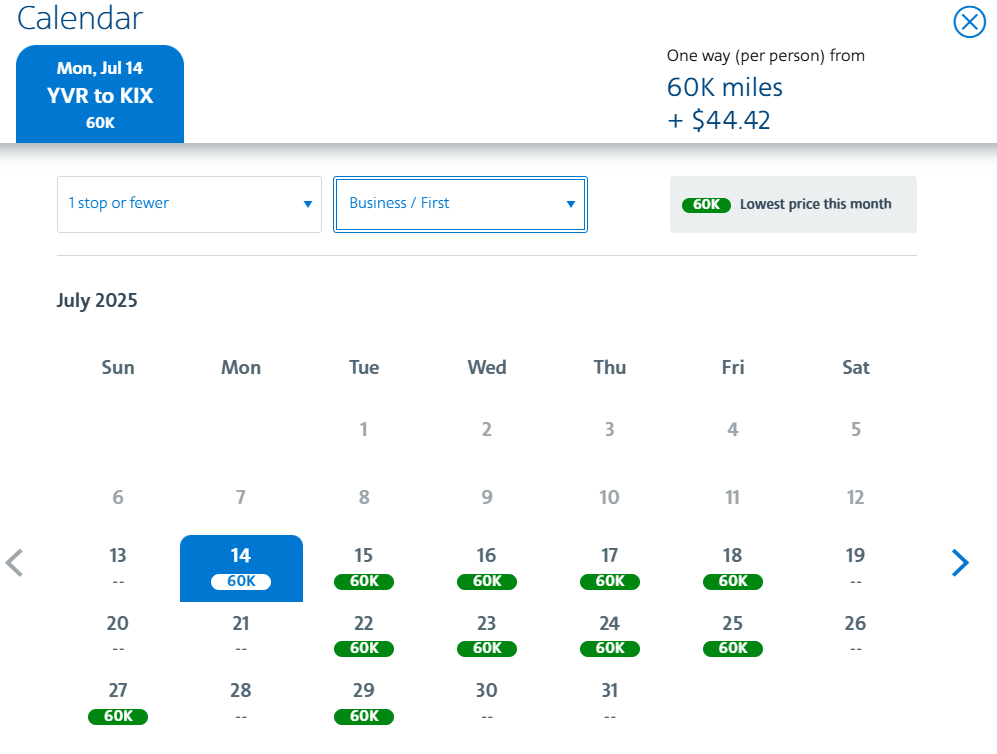Click the '60K miles' price display
This screenshot has width=997, height=754.
point(724,87)
